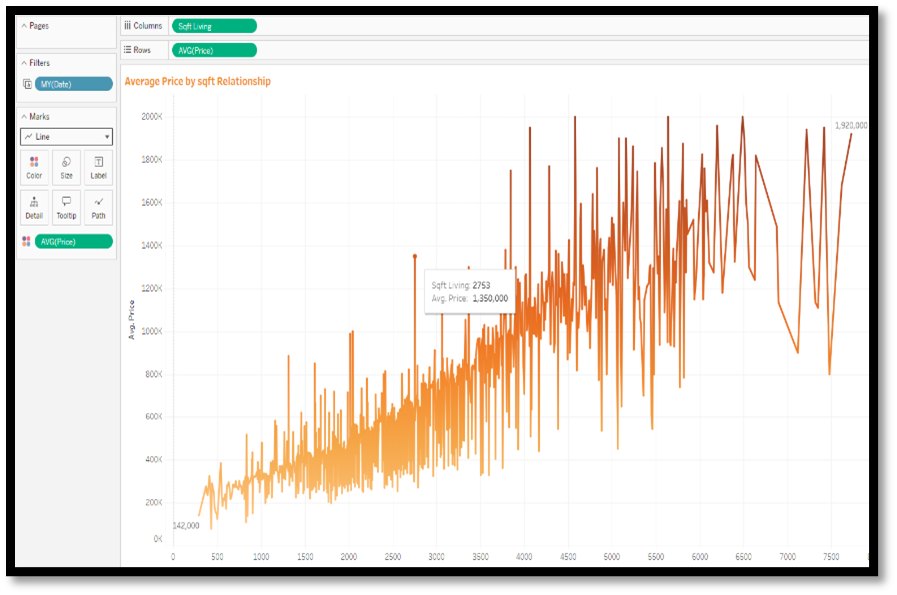Select the Sqft Living pill on Columns
Screen dimensions: 897x595
tap(213, 26)
